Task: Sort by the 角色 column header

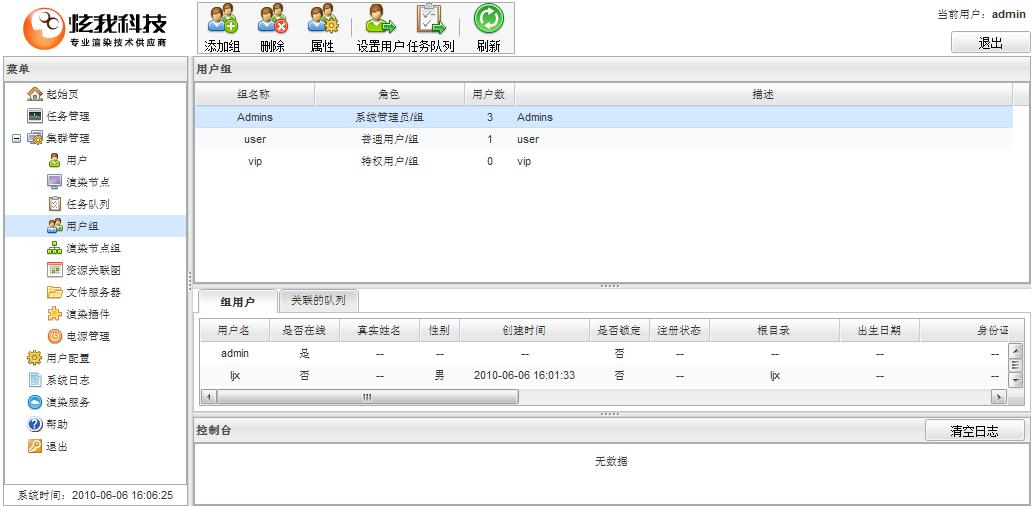Action: (389, 94)
